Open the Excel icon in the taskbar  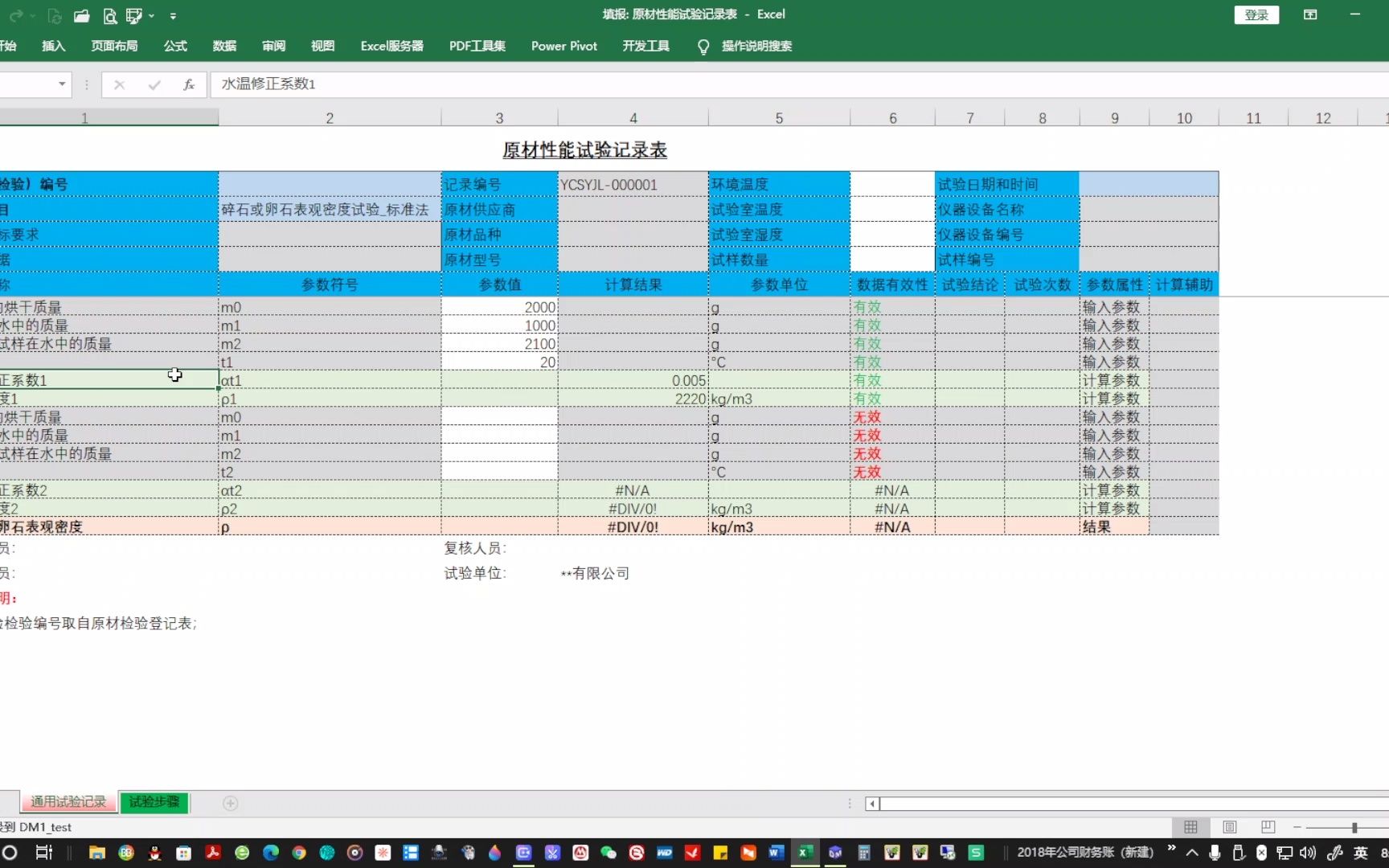(805, 853)
